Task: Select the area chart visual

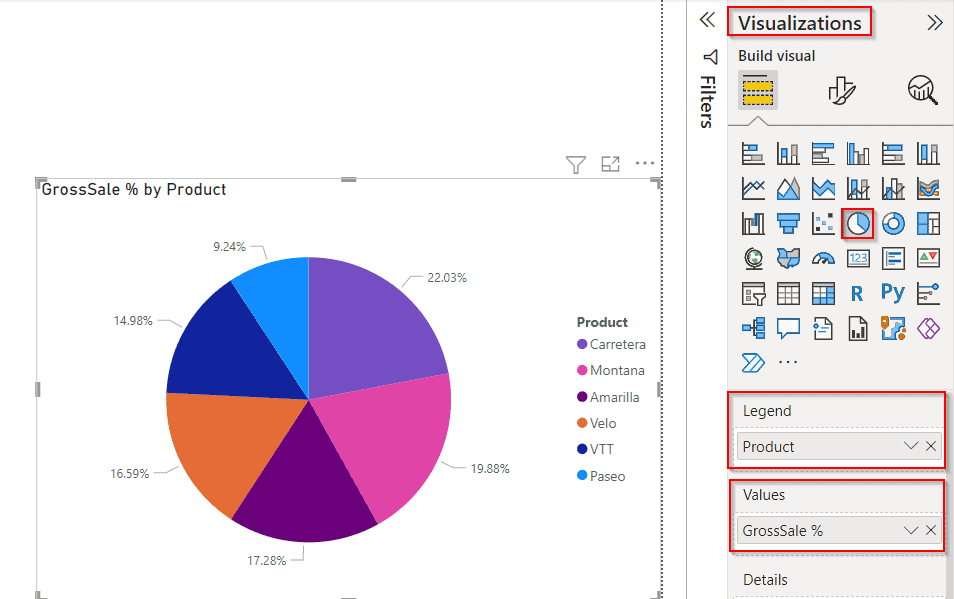Action: click(788, 189)
